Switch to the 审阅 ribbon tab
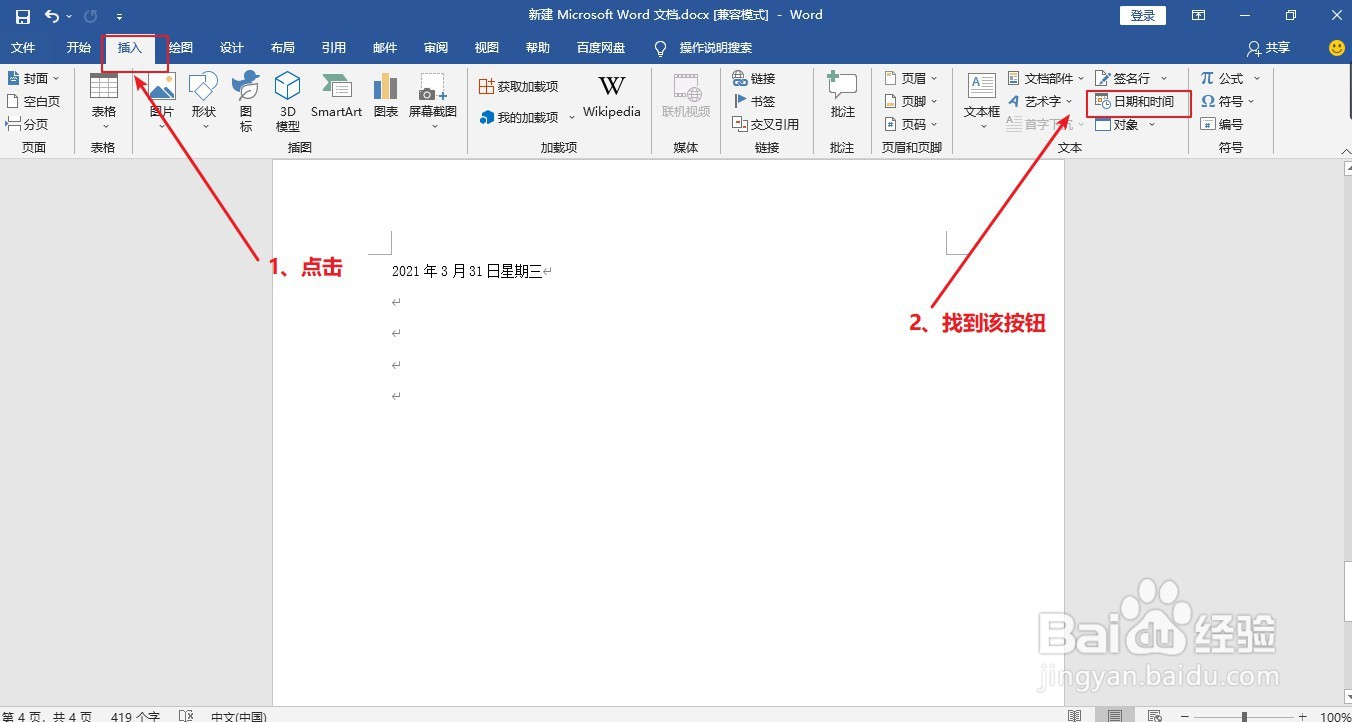The width and height of the screenshot is (1352, 722). [435, 47]
